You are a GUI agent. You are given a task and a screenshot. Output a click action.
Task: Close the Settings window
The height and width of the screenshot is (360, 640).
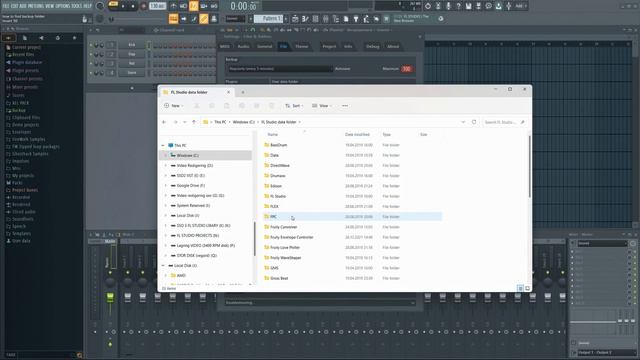[x=420, y=37]
